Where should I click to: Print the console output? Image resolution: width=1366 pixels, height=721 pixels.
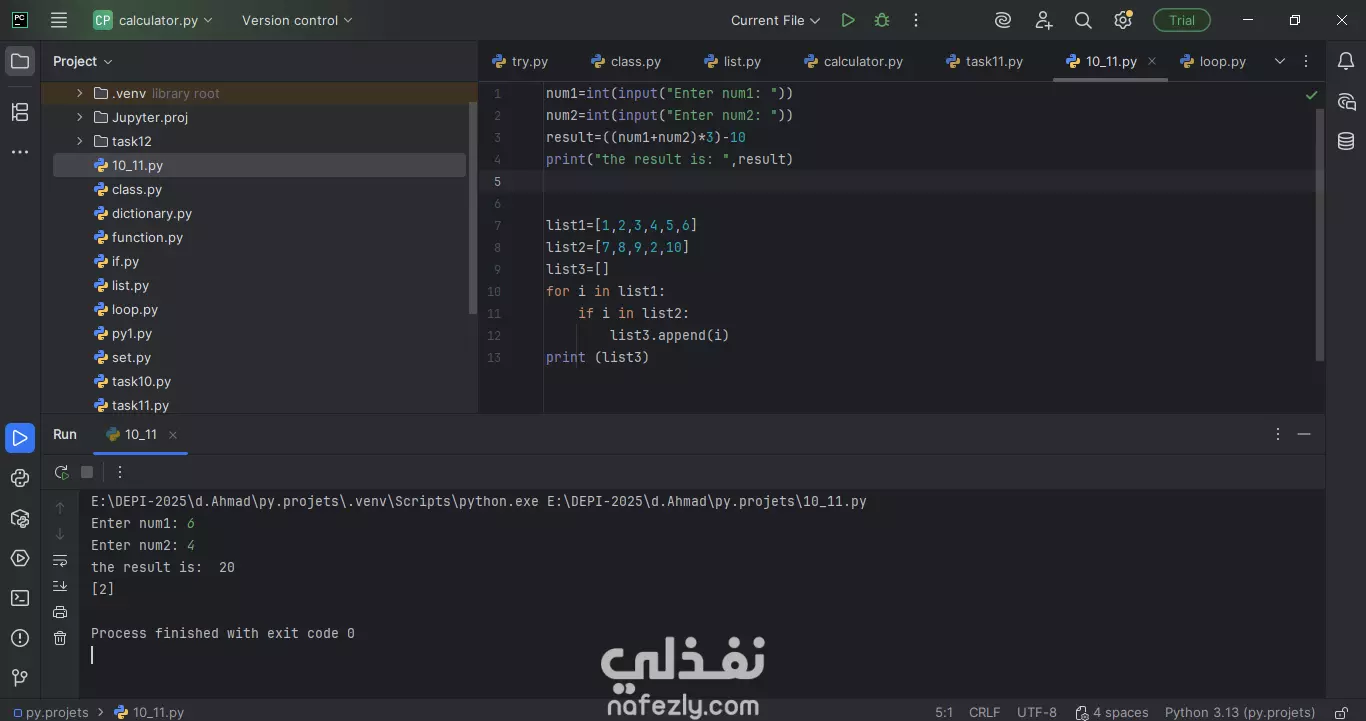60,612
